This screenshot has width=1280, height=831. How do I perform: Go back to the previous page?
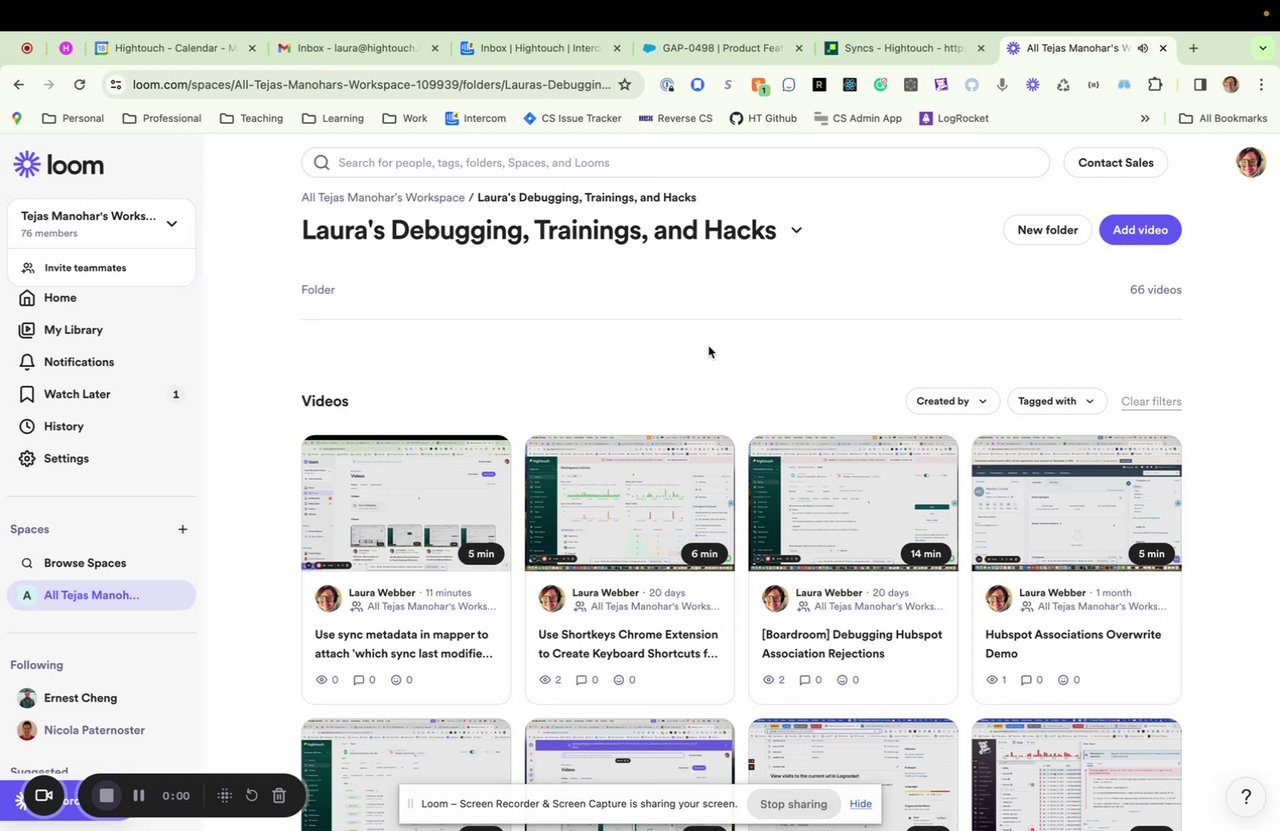pos(19,85)
